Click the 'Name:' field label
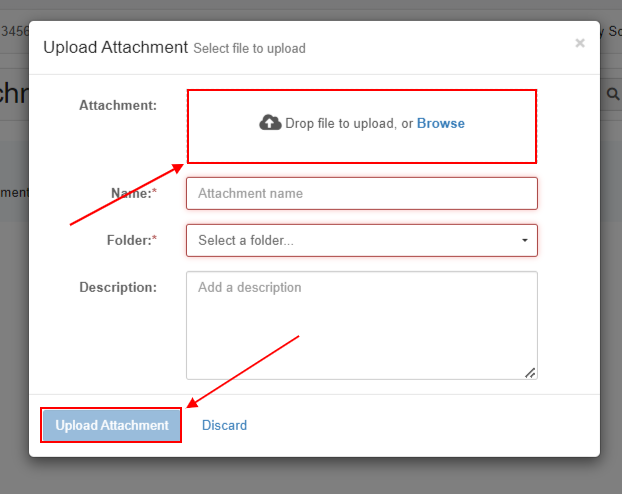Screen dimensions: 622x494 [x=132, y=193]
